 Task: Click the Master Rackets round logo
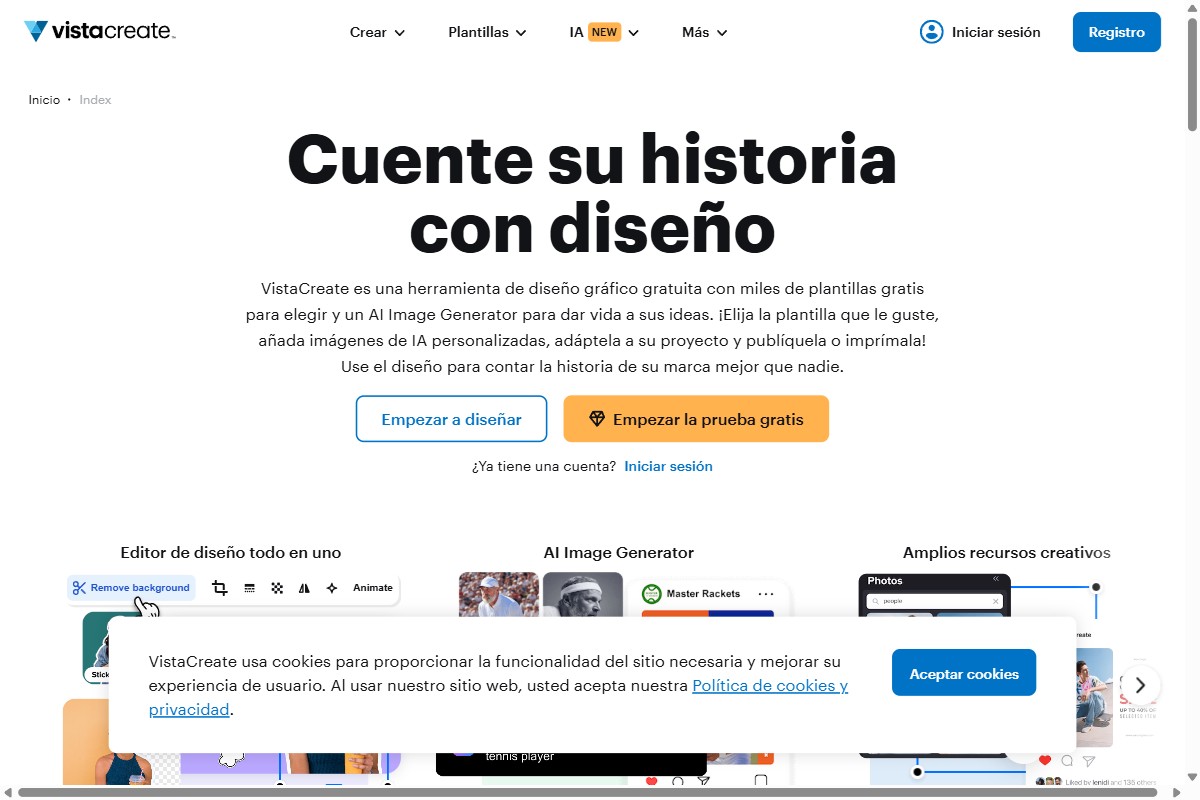652,594
